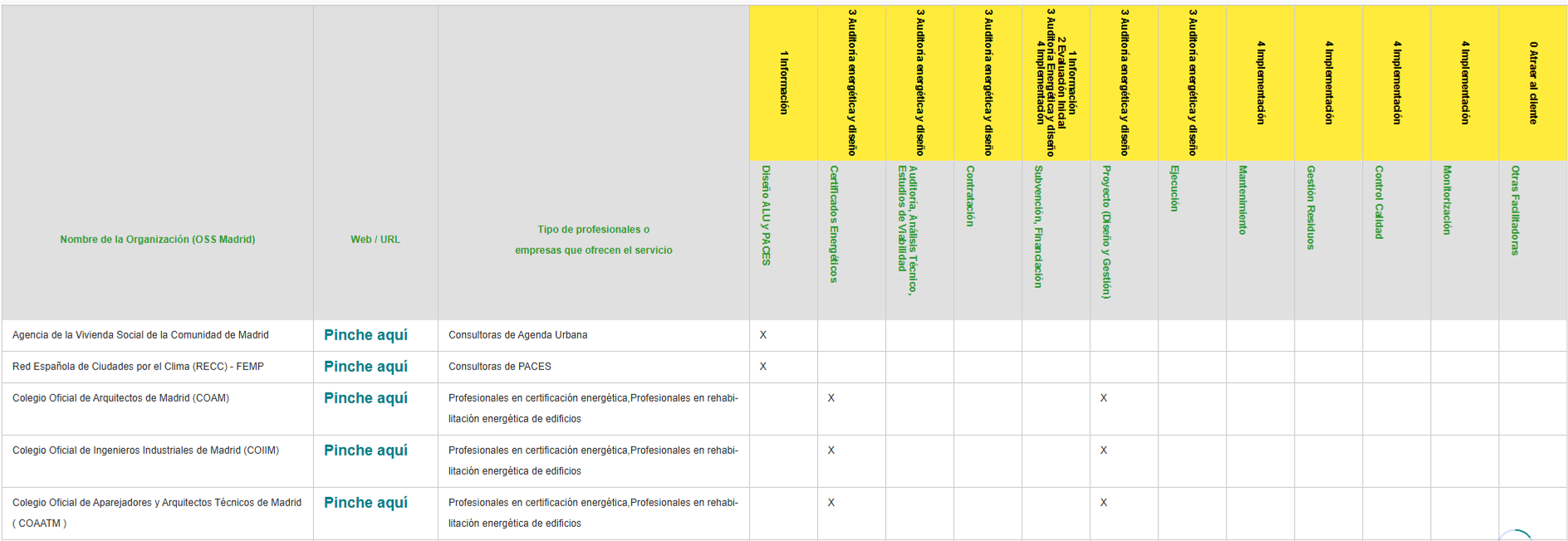The image size is (1568, 541).
Task: Click the Otras Facilitadoras column header
Action: 1515,211
